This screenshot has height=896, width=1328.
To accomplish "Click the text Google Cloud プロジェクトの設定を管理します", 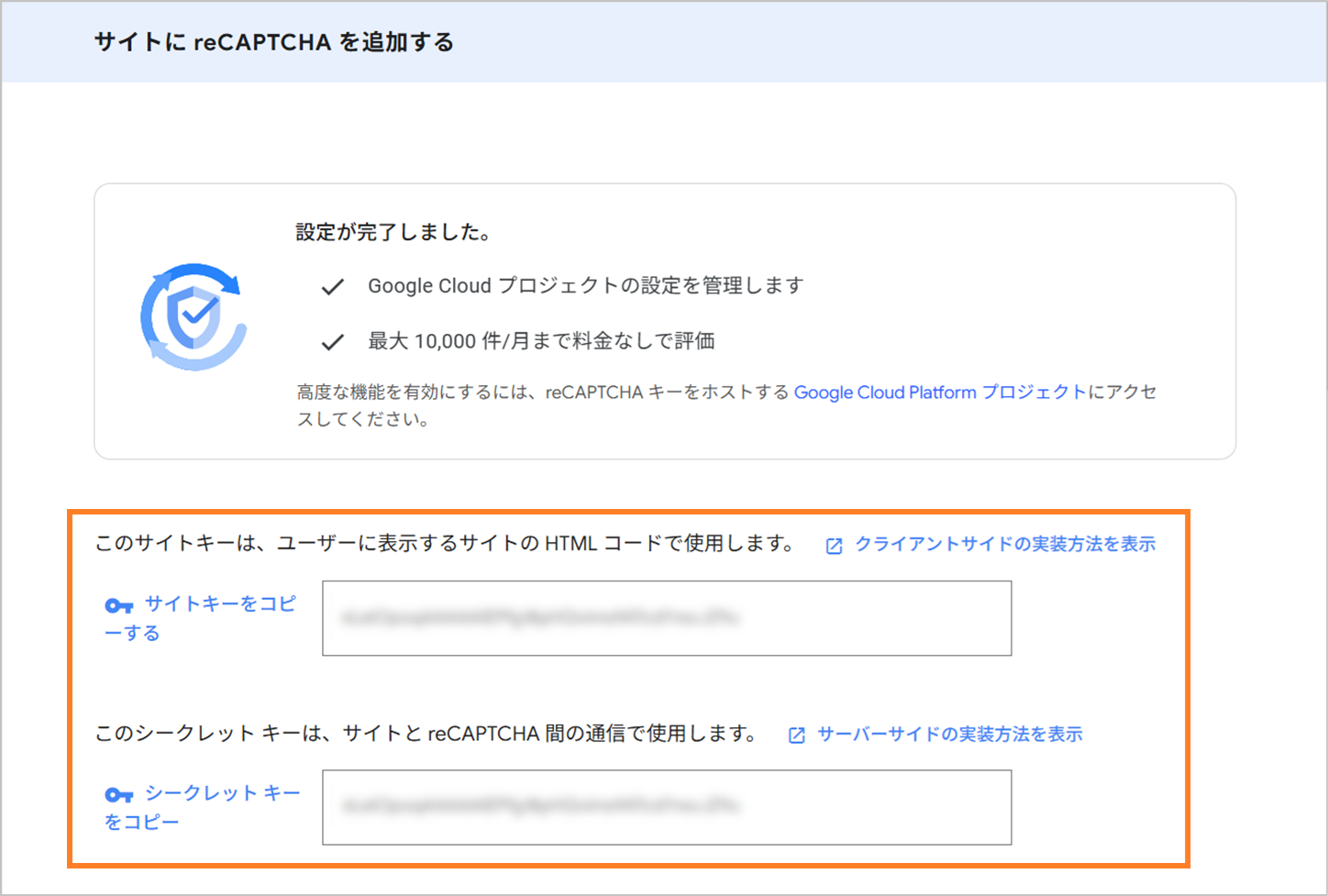I will pos(586,286).
